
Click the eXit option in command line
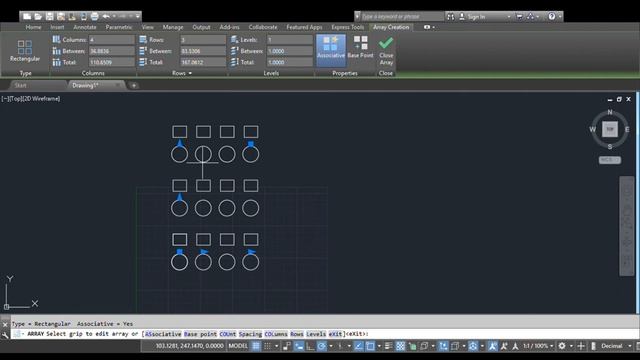pos(335,334)
